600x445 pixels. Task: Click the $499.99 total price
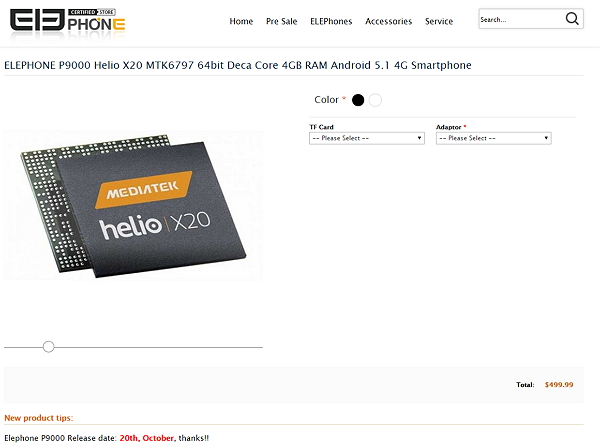pyautogui.click(x=559, y=385)
